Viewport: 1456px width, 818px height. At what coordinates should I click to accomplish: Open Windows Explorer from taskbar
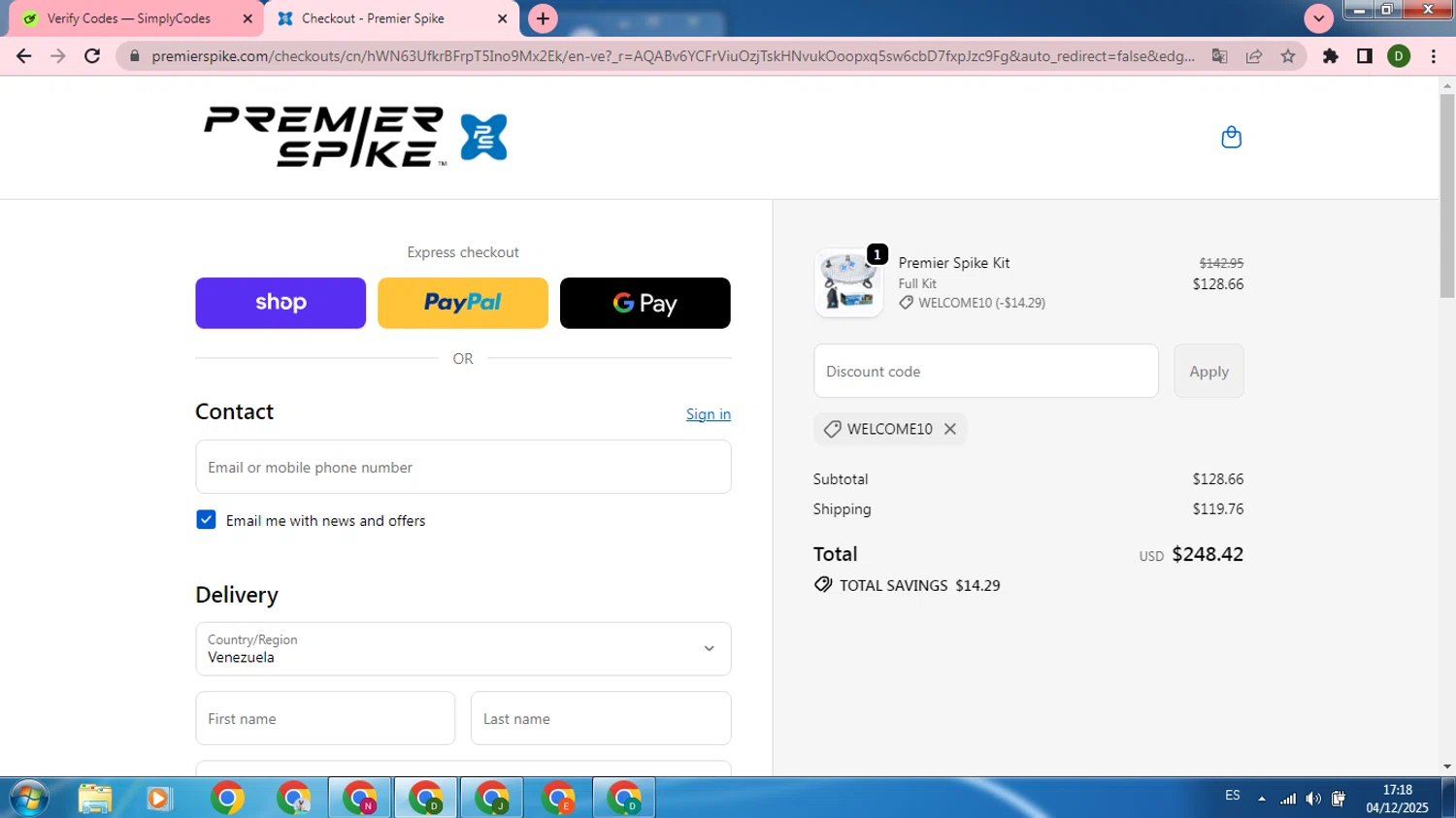[x=95, y=798]
